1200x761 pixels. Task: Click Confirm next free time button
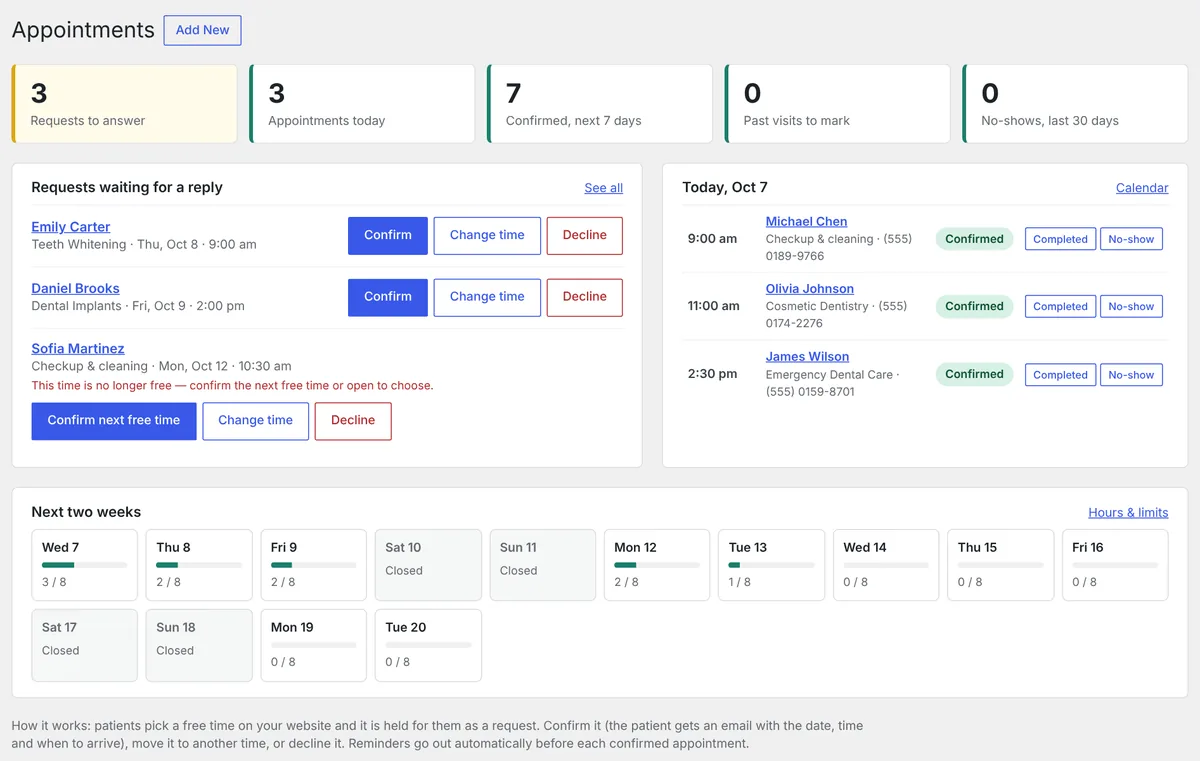[x=114, y=421]
